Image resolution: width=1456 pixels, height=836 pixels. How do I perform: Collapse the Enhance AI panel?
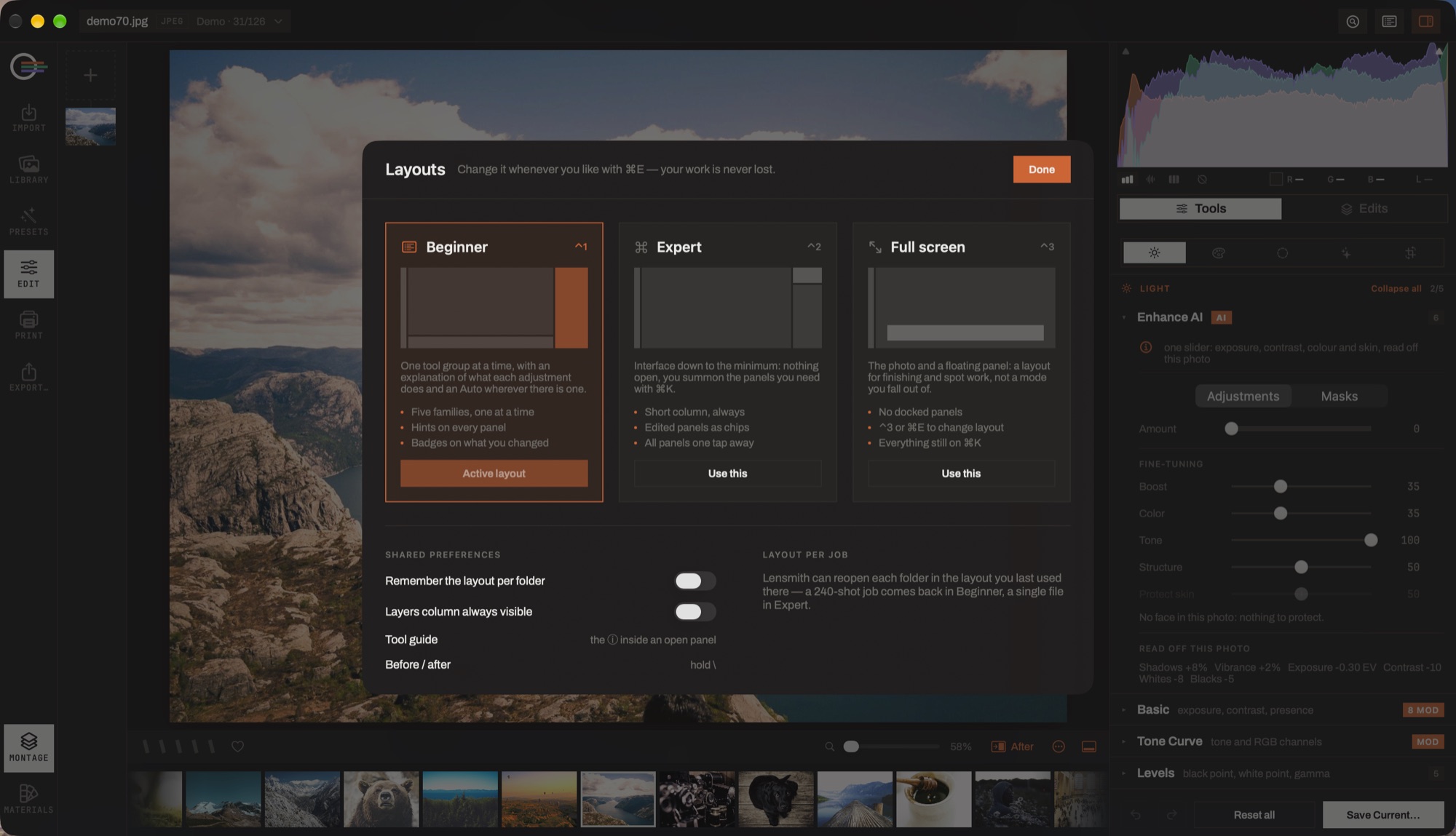(x=1124, y=317)
